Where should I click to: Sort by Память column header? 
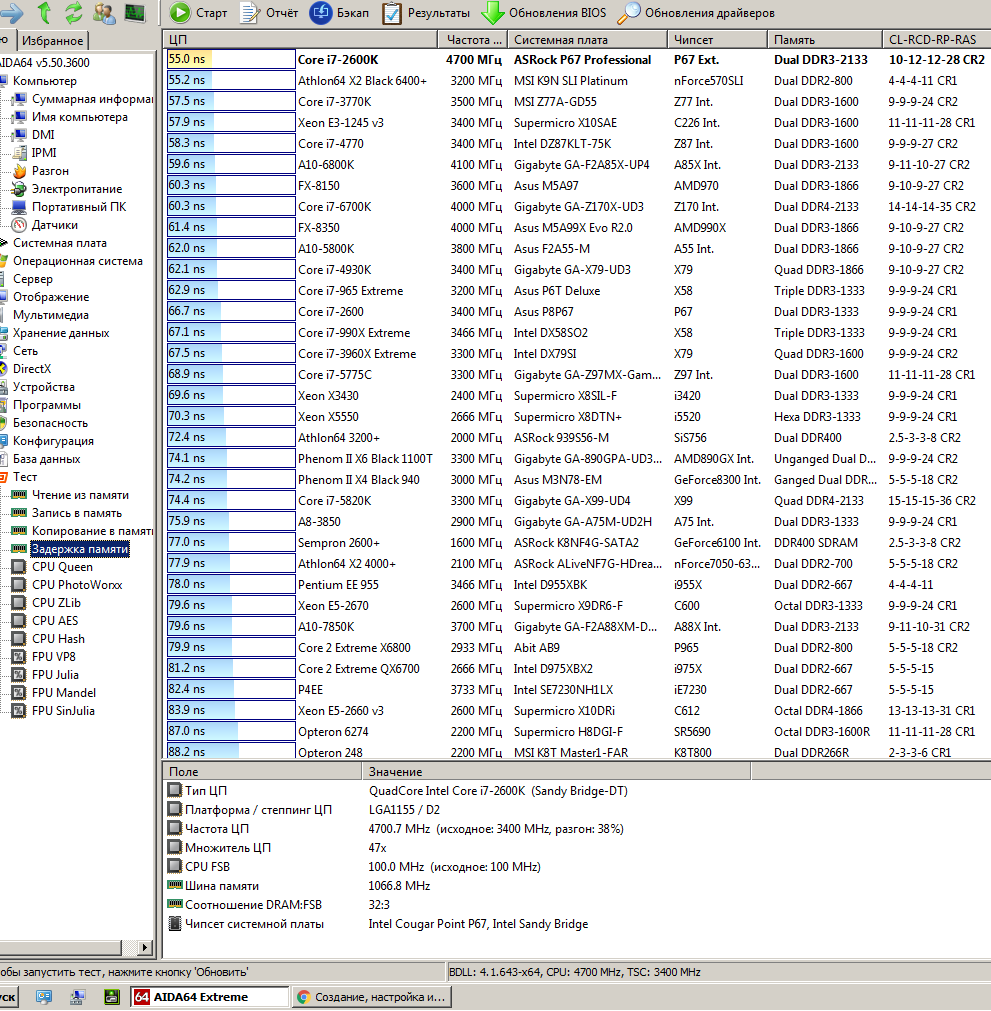click(x=824, y=40)
